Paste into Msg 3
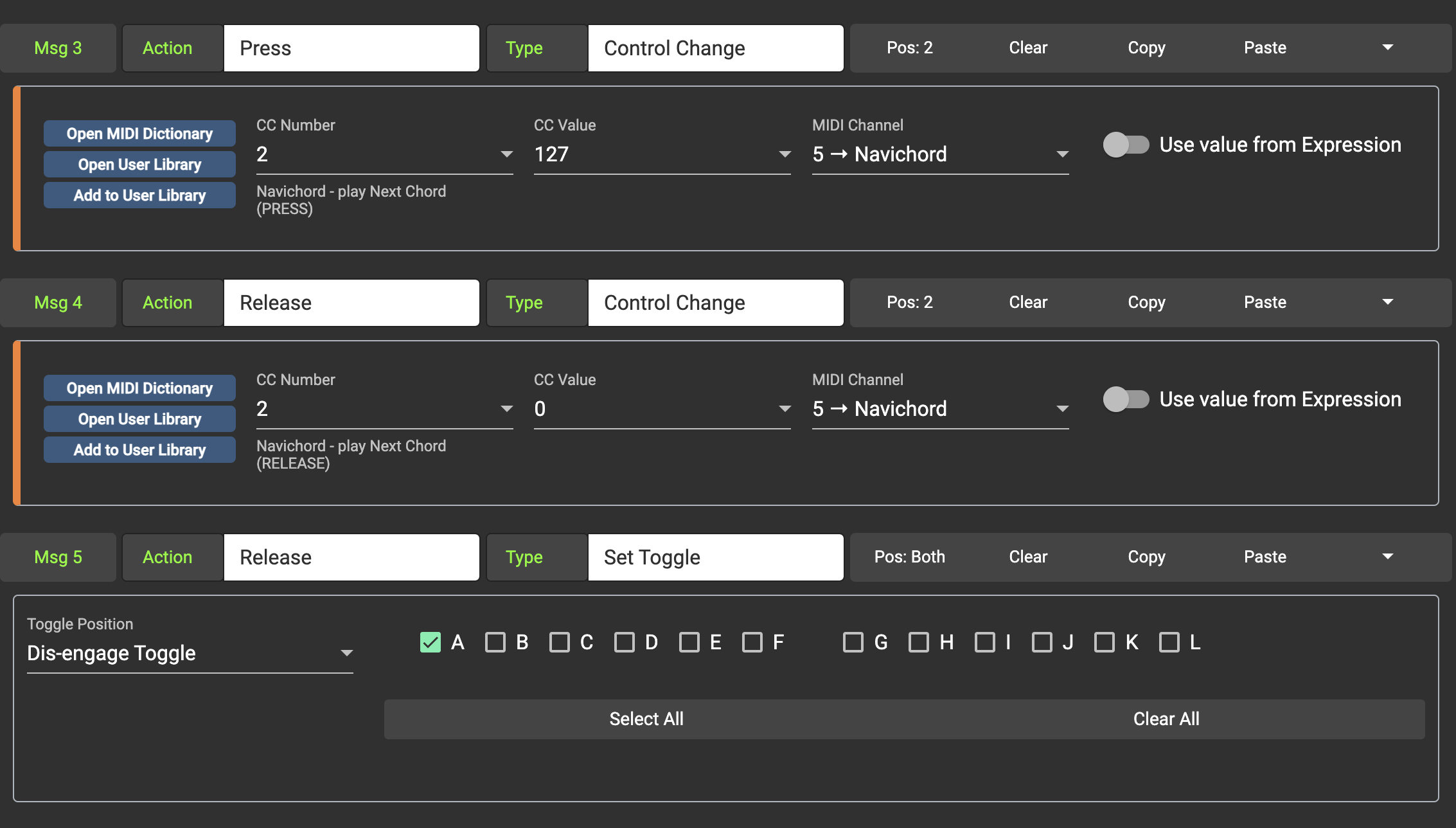The image size is (1456, 828). (1265, 48)
